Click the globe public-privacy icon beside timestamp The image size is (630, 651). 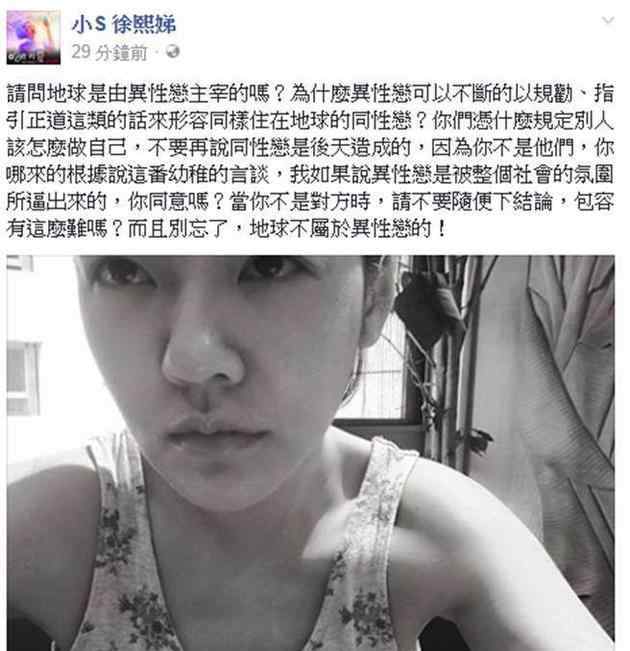click(x=172, y=51)
